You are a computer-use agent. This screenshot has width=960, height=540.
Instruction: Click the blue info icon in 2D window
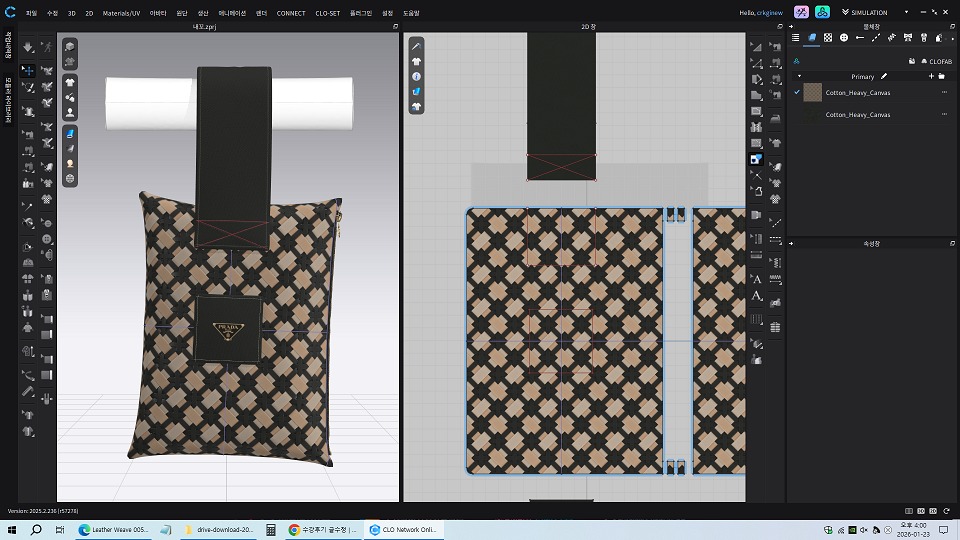416,76
